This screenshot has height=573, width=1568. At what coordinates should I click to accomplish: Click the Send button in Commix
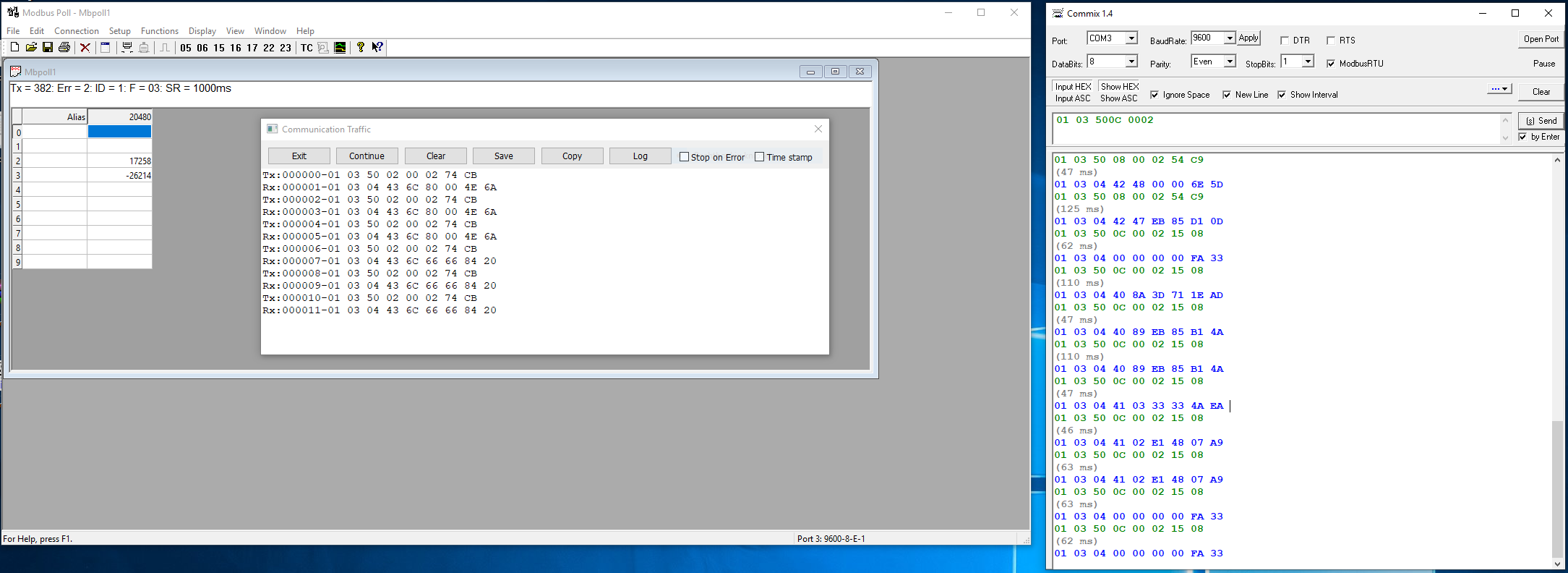(1541, 121)
